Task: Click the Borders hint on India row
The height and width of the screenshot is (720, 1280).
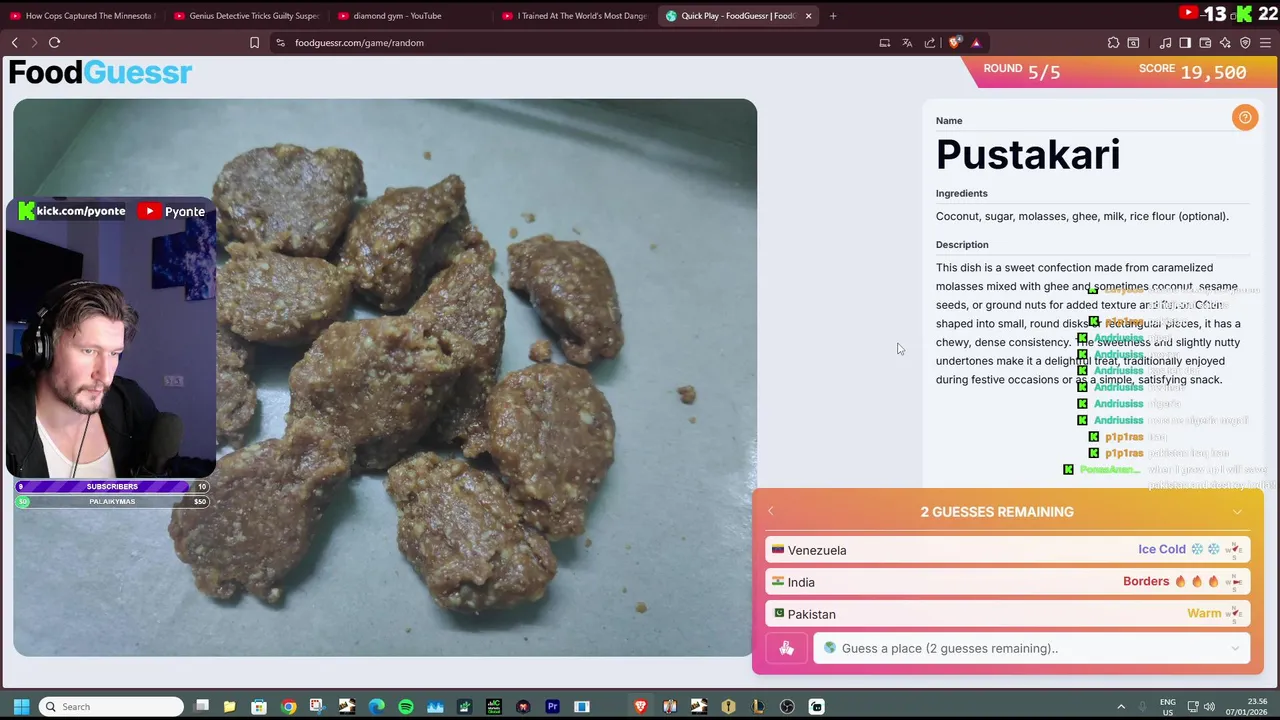Action: tap(1146, 582)
